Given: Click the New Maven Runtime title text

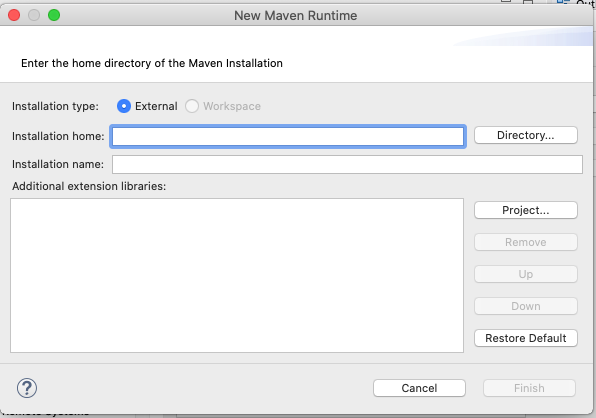Looking at the screenshot, I should tap(295, 16).
